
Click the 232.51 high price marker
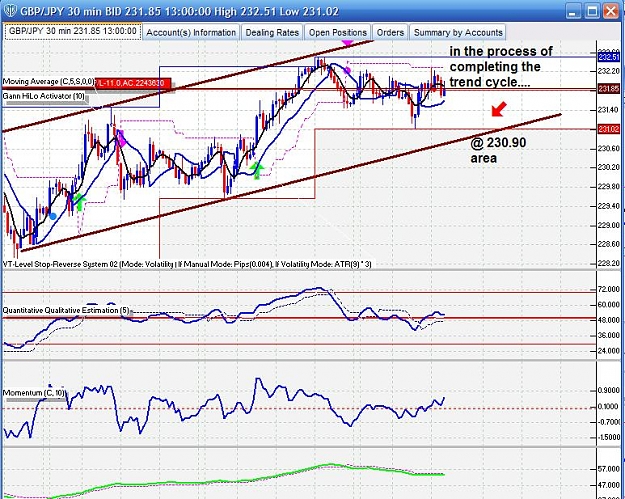point(609,57)
